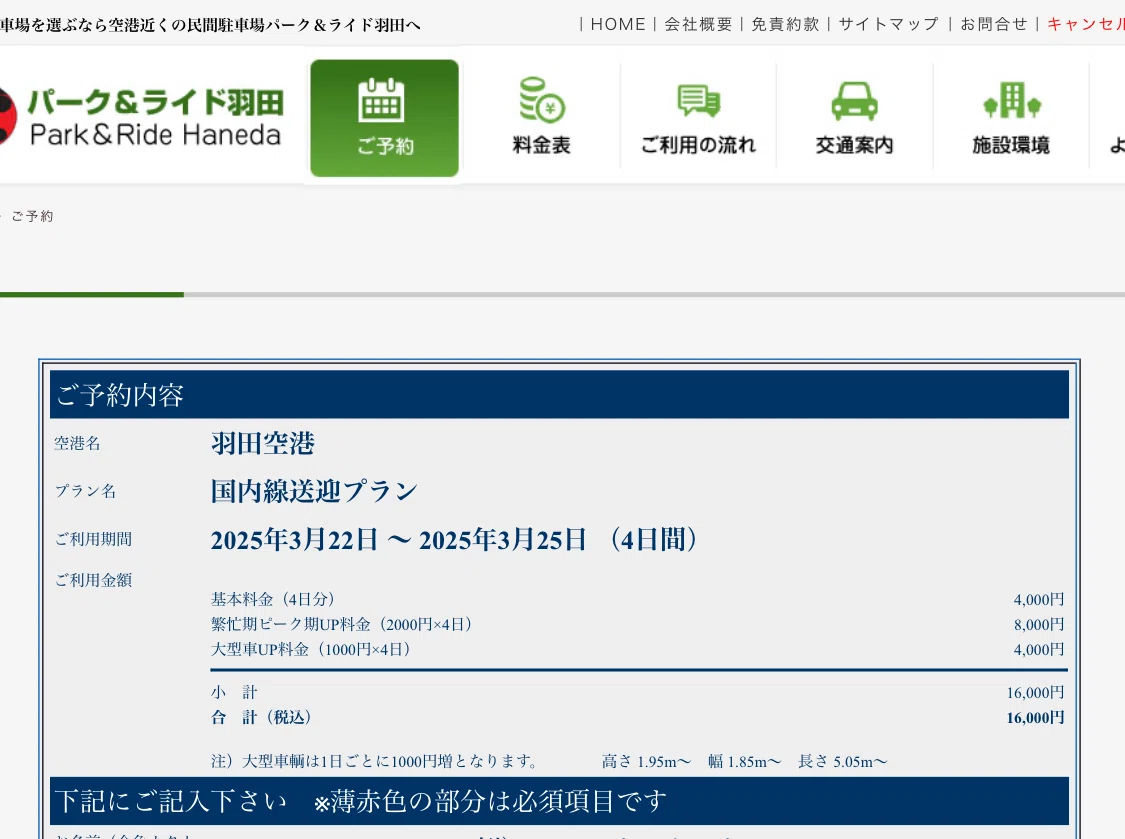Open the 免責約款 link
1125x839 pixels.
point(785,24)
